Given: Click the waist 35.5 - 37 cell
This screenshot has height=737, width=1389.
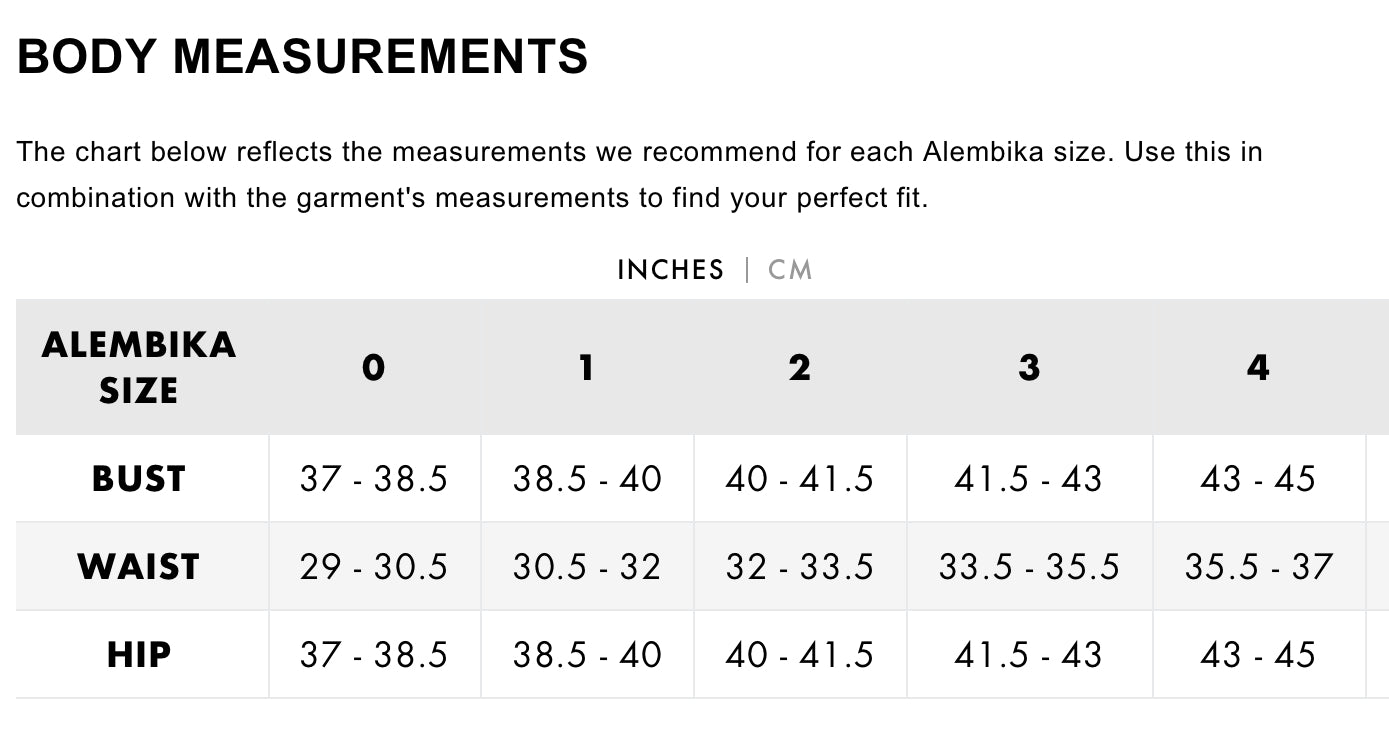Looking at the screenshot, I should tap(1258, 567).
